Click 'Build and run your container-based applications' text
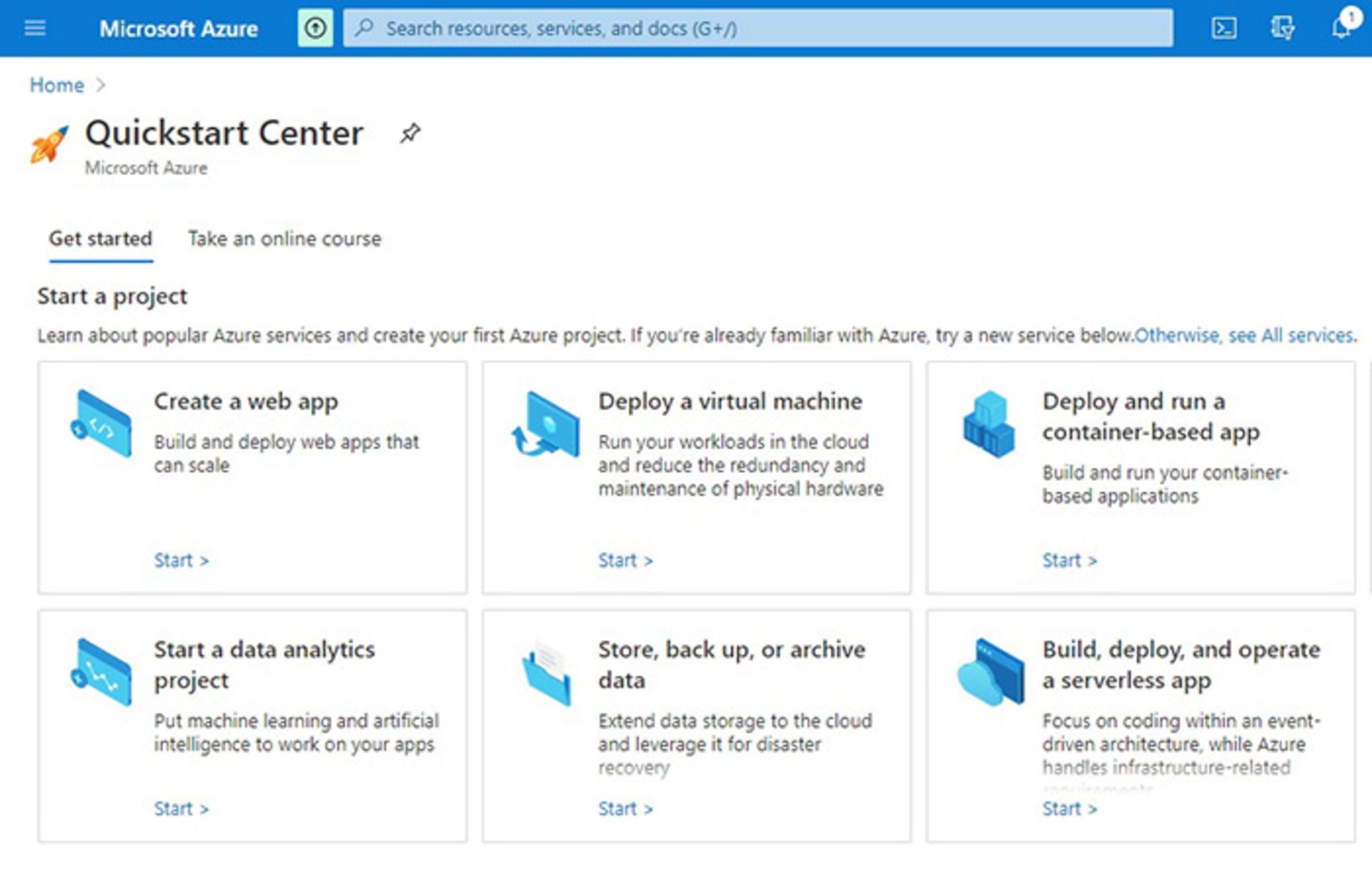 point(1165,484)
